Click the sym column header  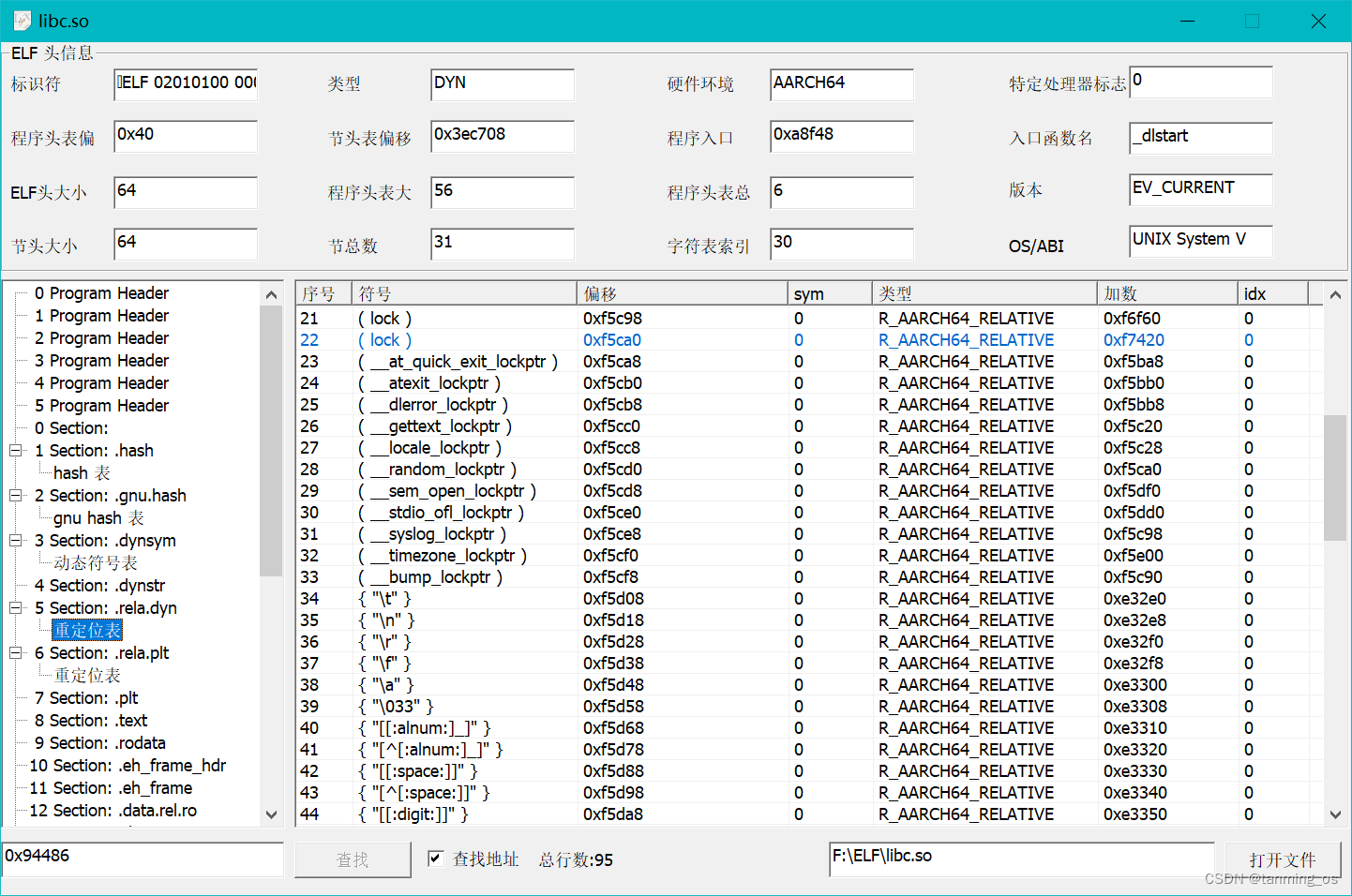830,293
